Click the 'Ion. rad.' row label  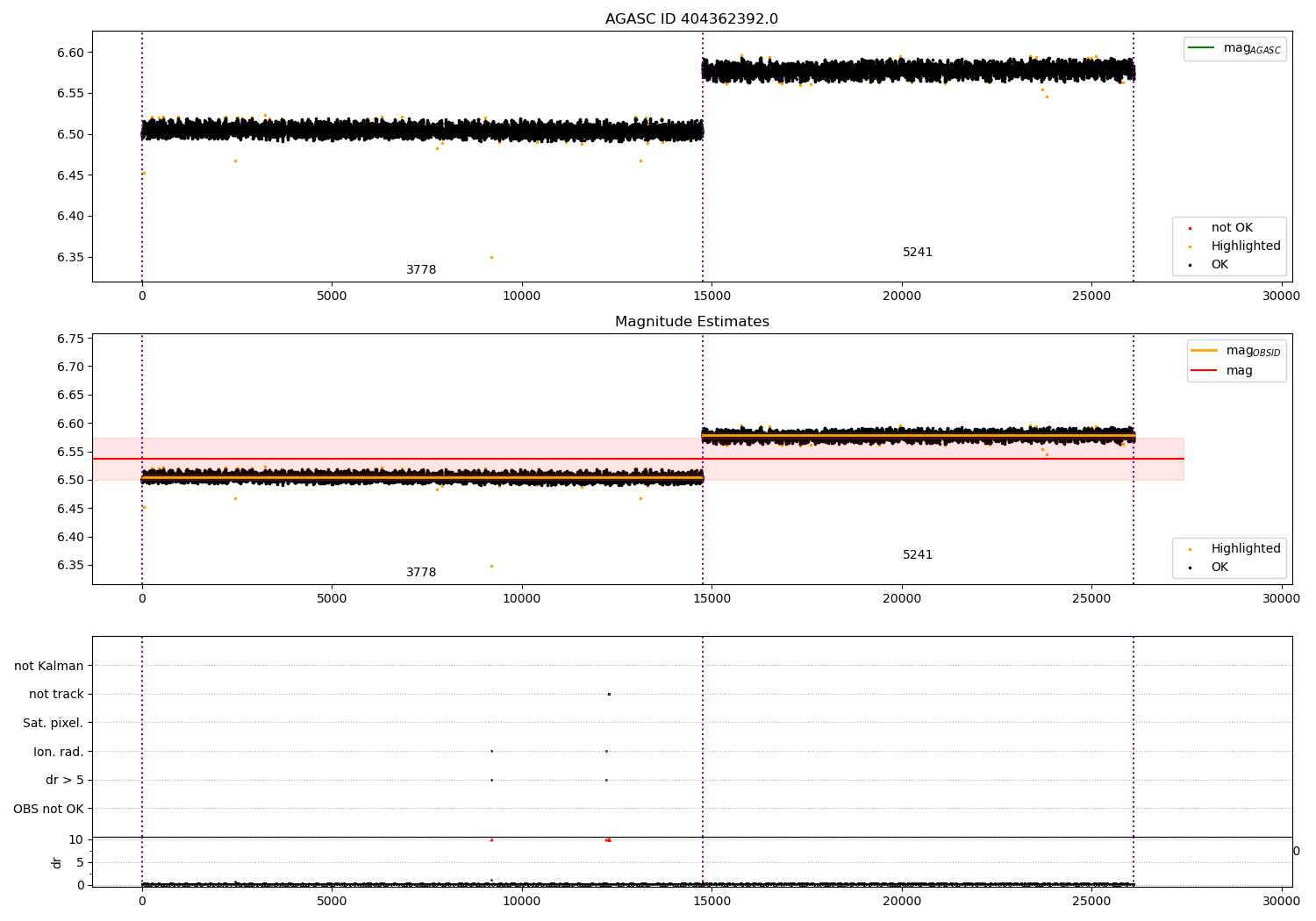click(59, 752)
